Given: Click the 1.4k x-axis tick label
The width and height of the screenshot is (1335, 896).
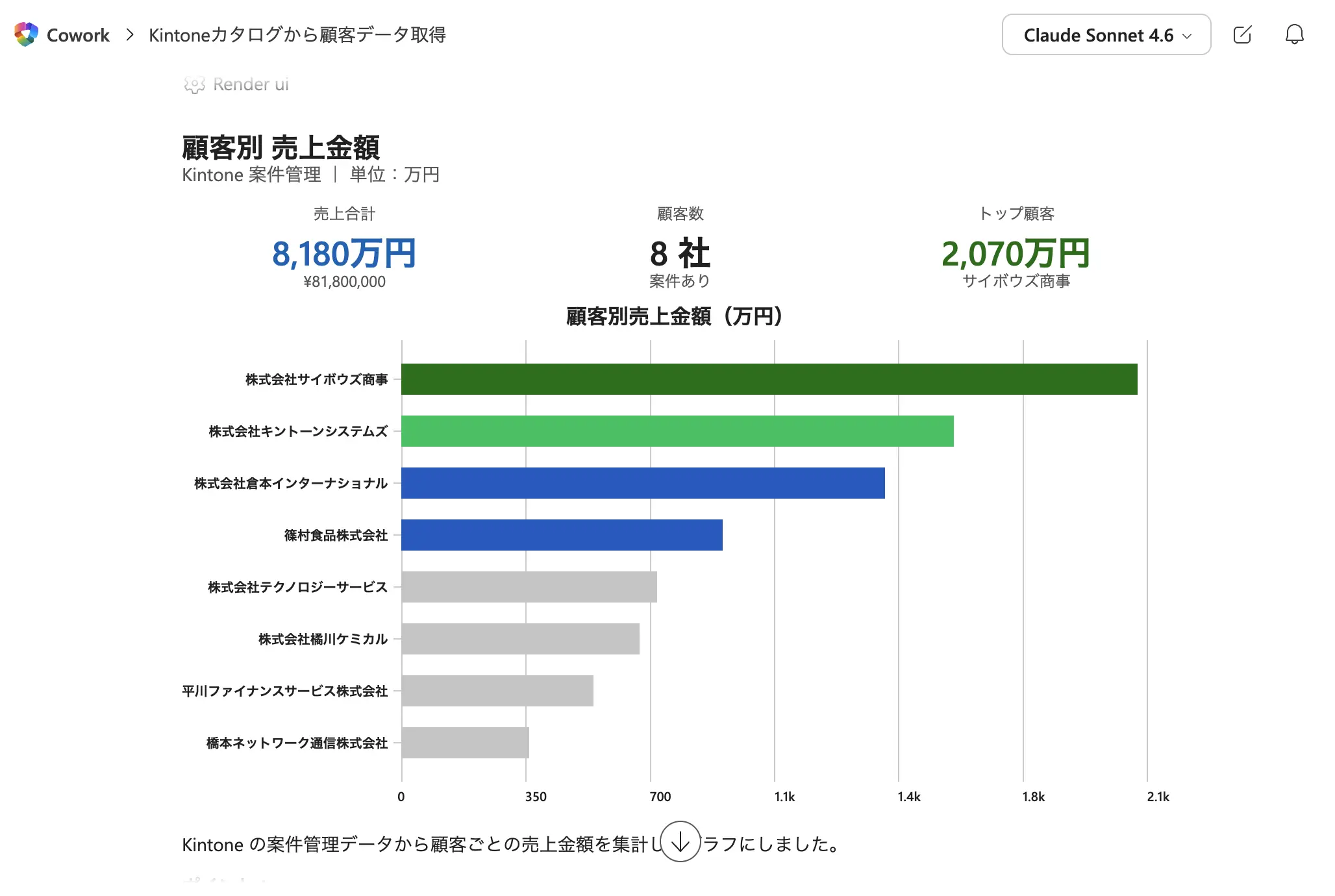Looking at the screenshot, I should (909, 797).
